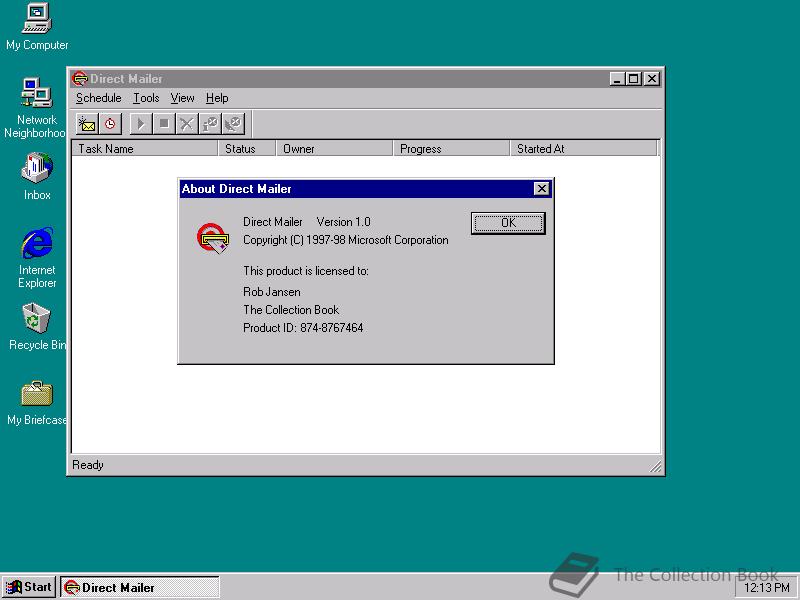Click the Direct Mailer taskbar button

tap(140, 587)
